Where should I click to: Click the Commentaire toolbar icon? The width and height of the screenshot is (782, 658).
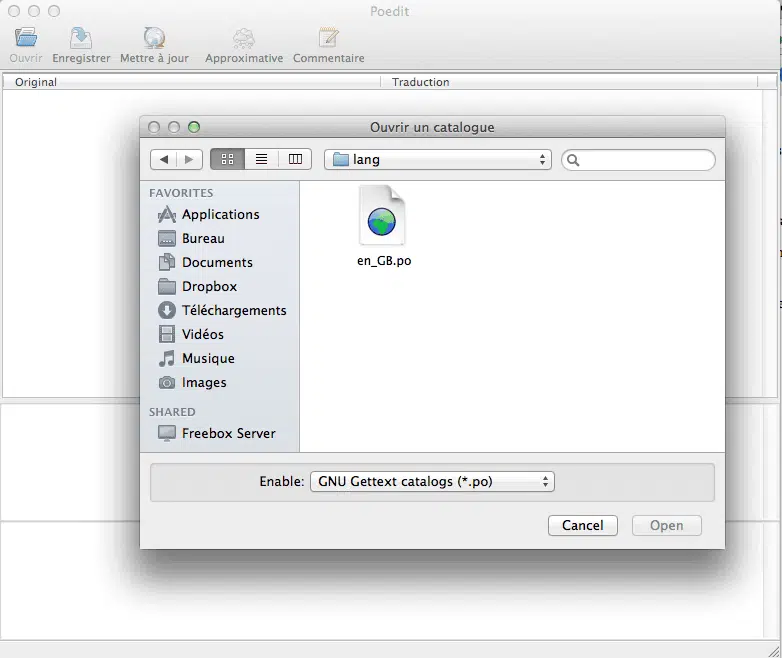(328, 39)
